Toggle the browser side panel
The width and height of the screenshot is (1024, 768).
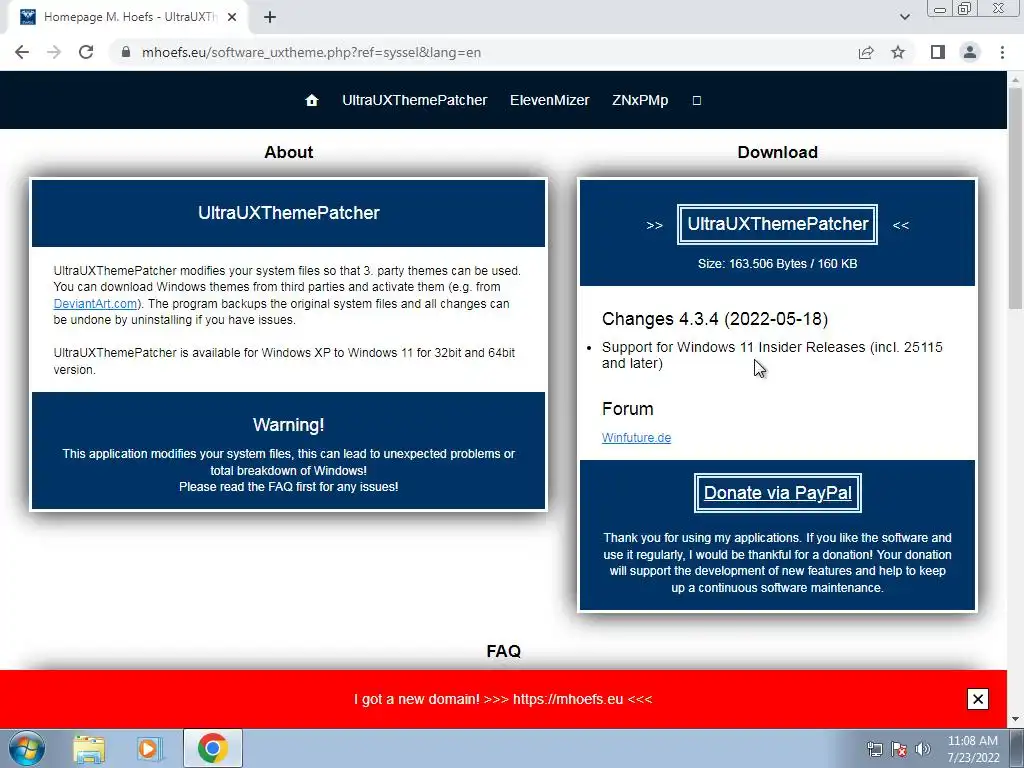[938, 52]
